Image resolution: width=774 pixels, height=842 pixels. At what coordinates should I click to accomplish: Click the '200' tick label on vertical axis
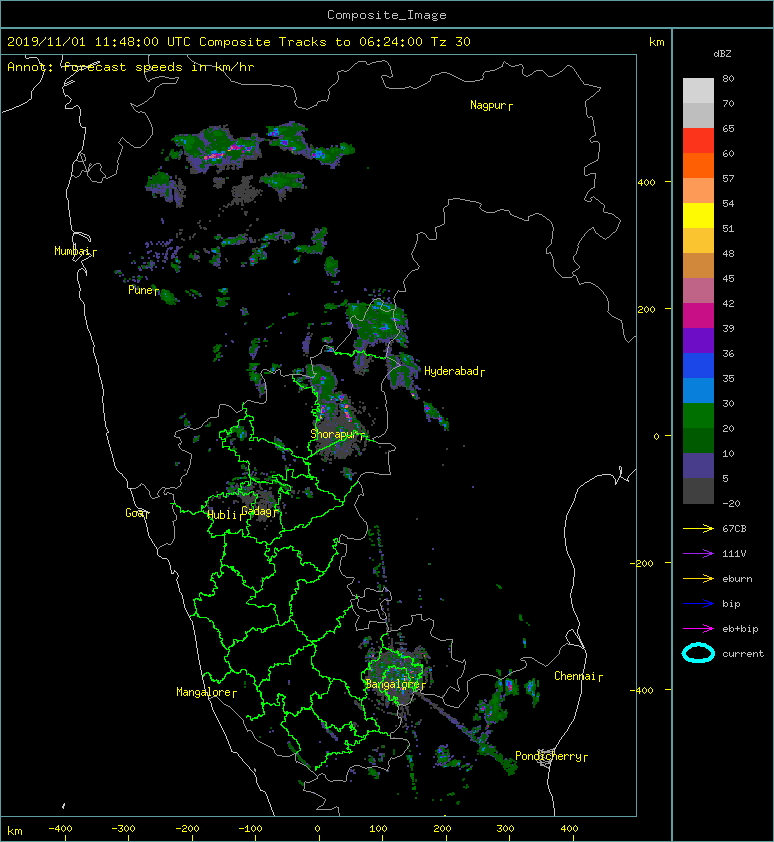pyautogui.click(x=647, y=309)
